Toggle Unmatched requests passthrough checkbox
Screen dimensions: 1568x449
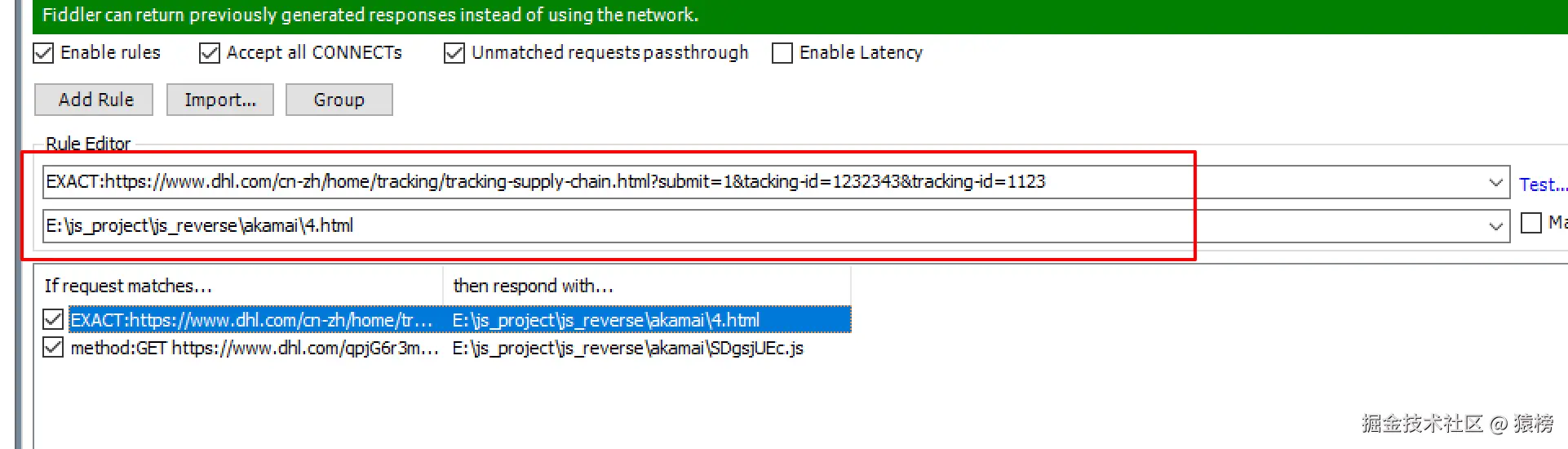click(454, 53)
